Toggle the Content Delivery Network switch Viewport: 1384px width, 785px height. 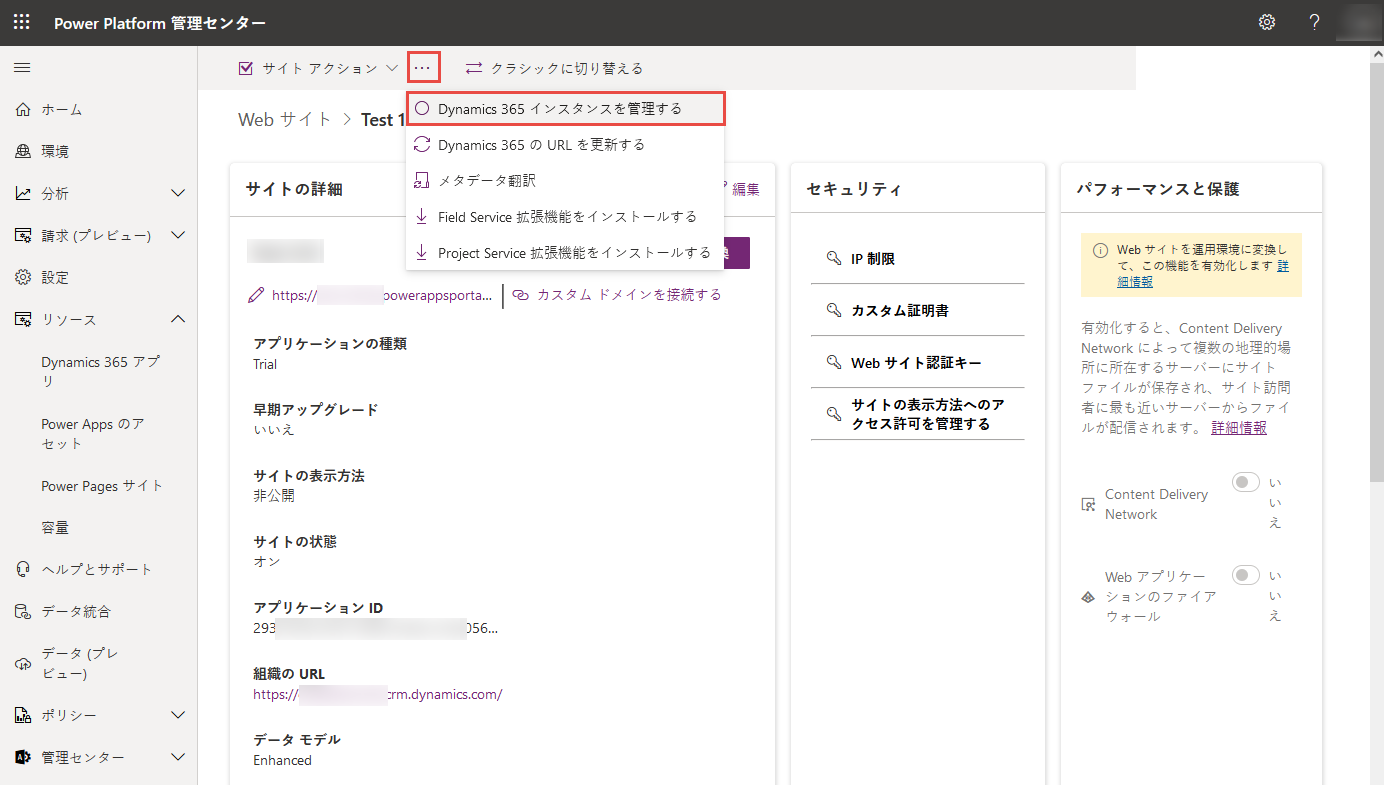tap(1246, 483)
